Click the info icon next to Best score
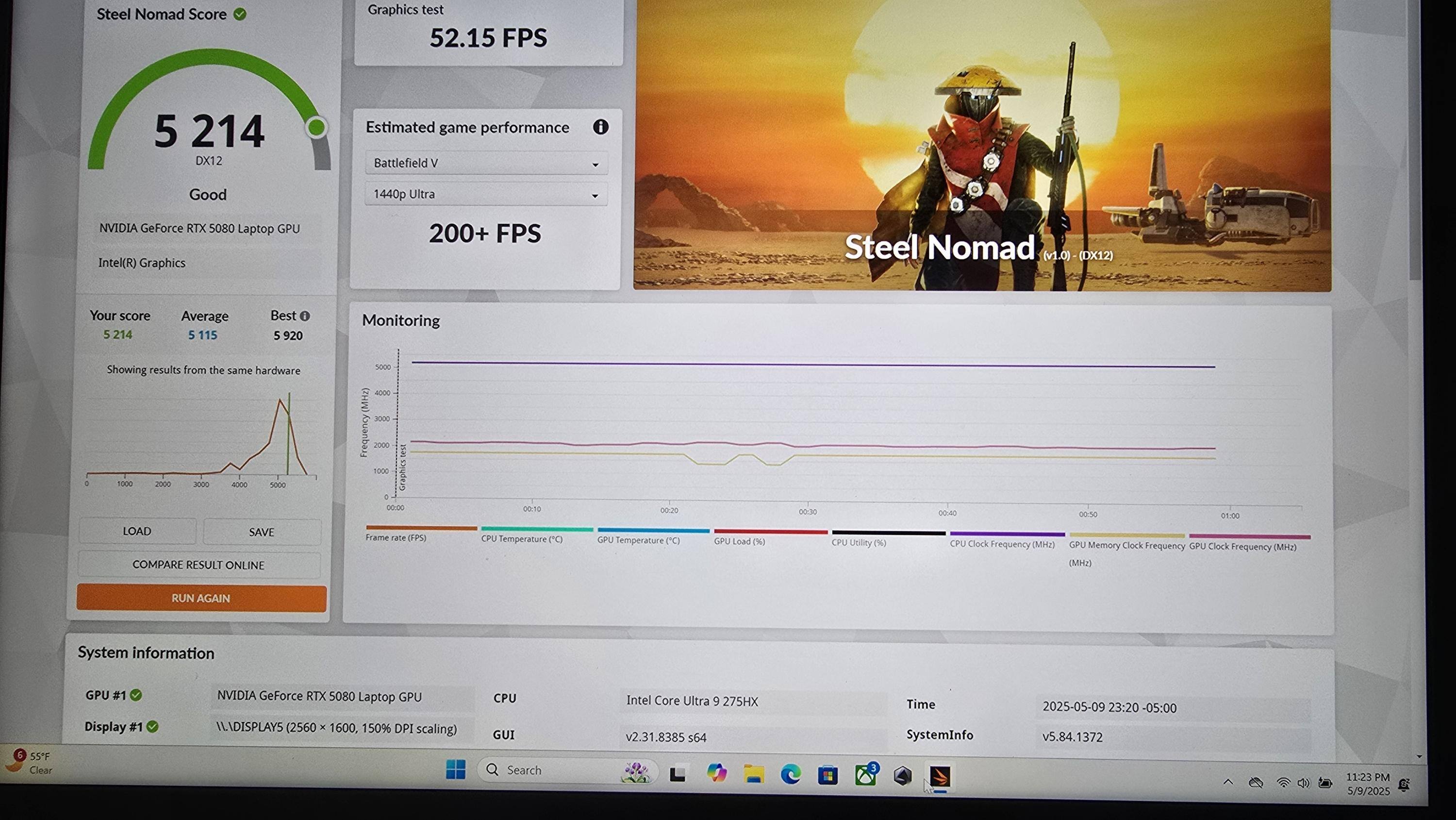This screenshot has width=1456, height=820. click(305, 316)
